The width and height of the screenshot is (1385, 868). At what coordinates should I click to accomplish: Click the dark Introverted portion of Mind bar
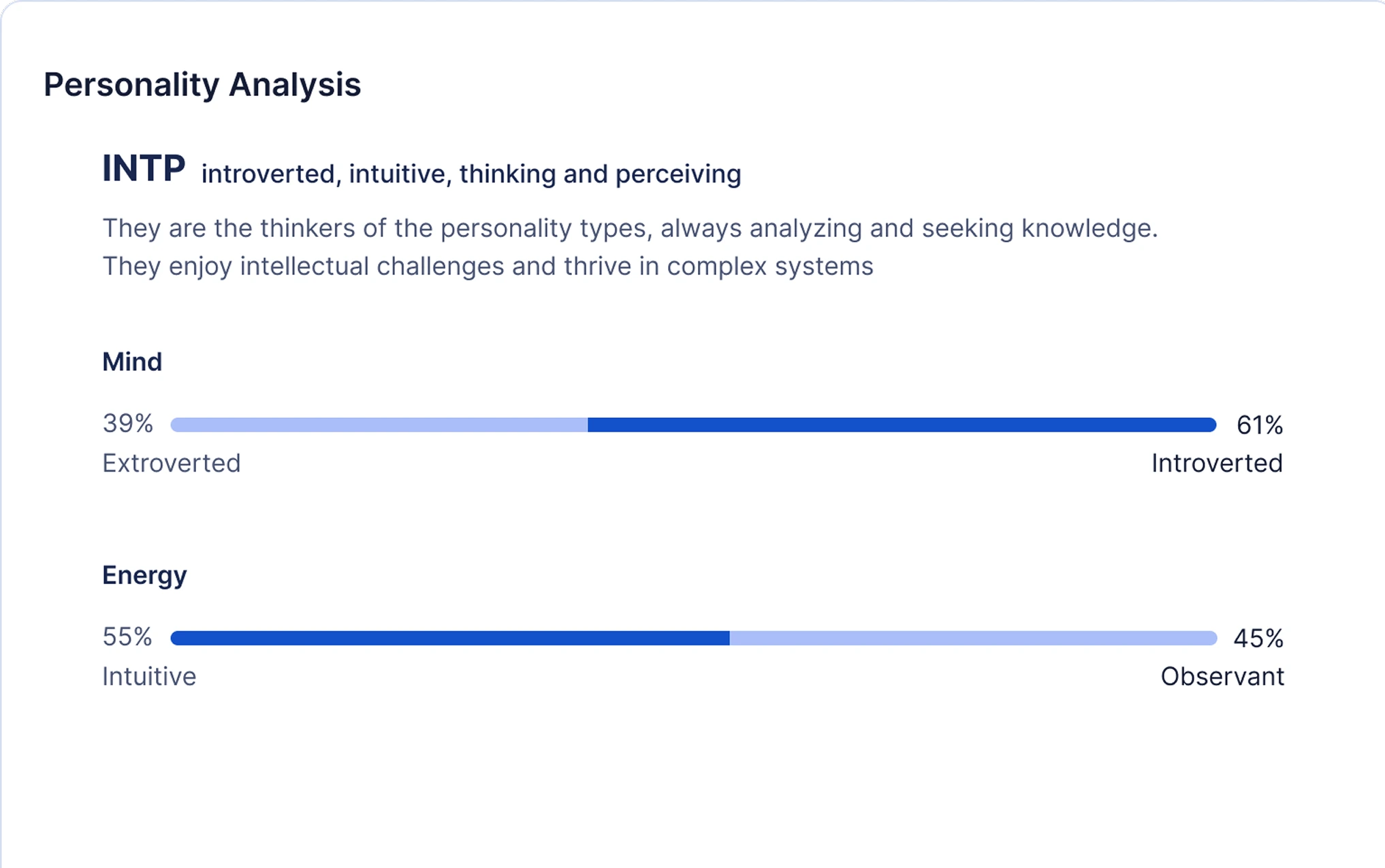point(902,425)
